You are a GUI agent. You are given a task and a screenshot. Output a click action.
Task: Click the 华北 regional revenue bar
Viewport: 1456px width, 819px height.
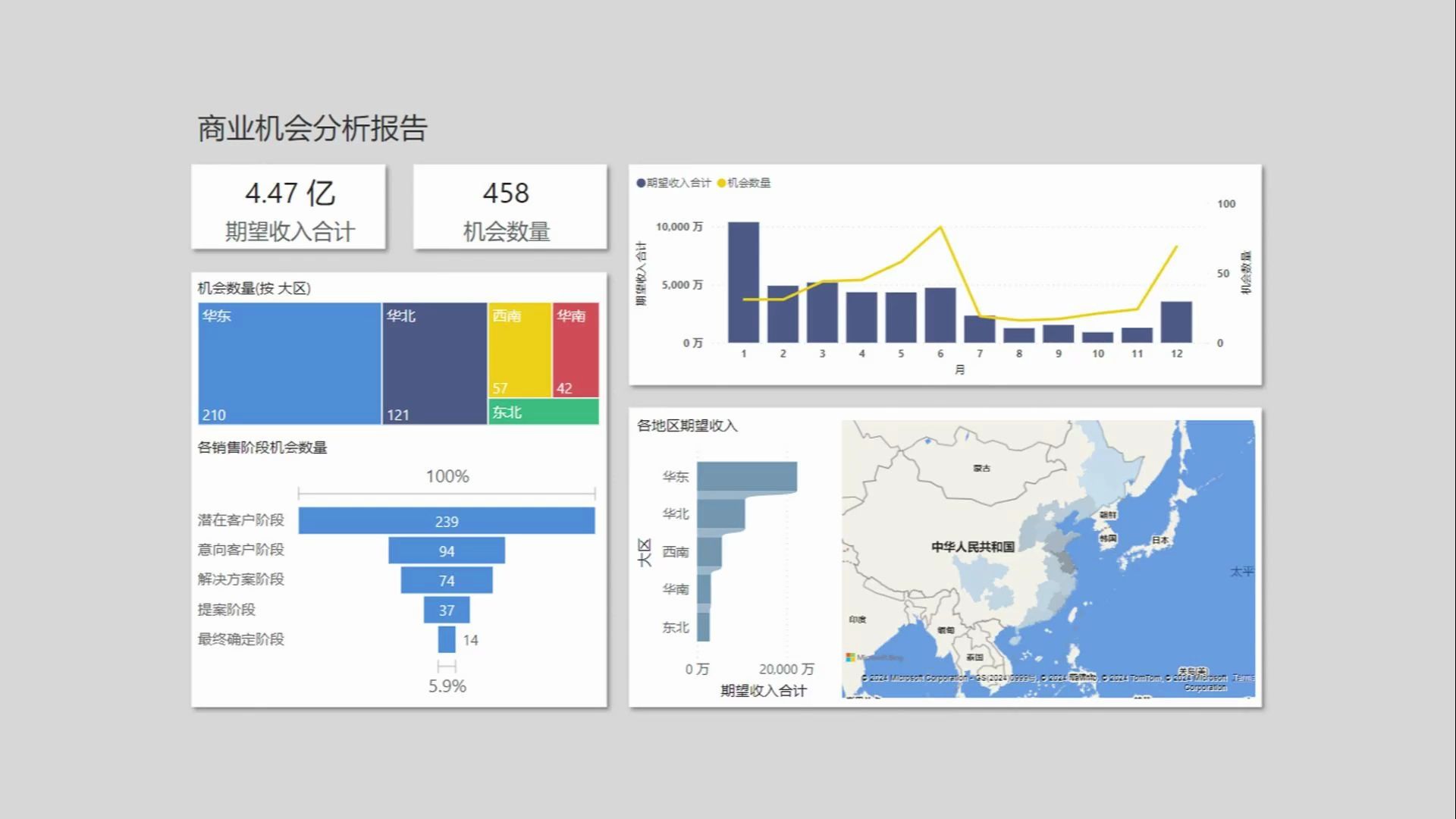[x=721, y=514]
